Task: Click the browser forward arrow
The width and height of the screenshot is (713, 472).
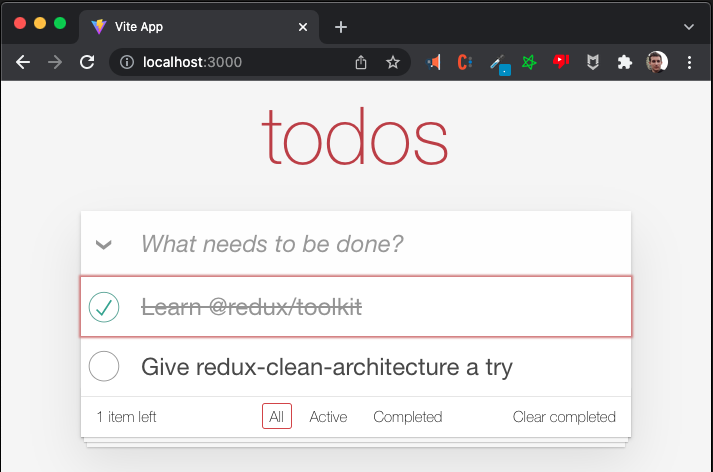Action: pos(55,62)
